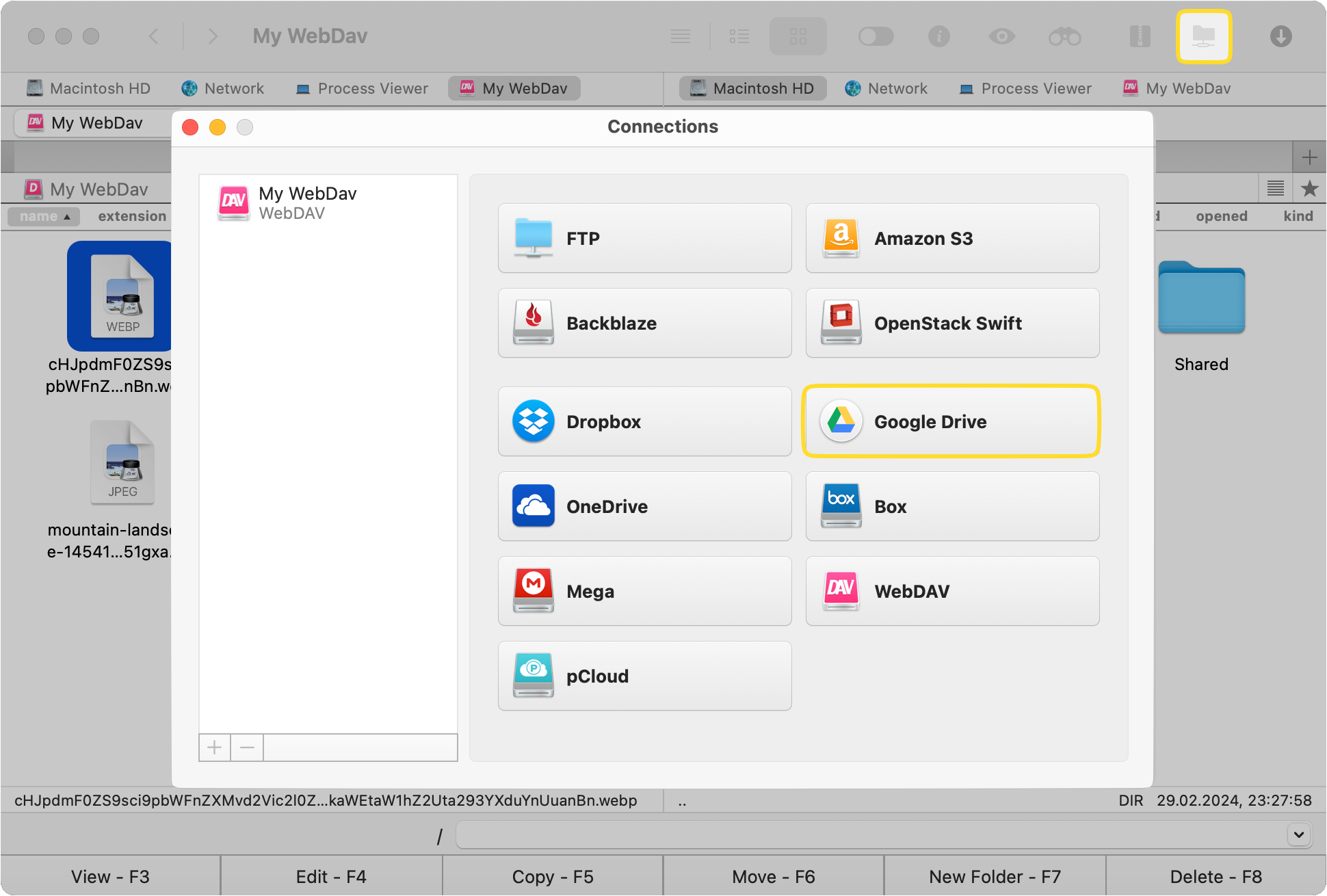Open the favorites star menu
Image resolution: width=1327 pixels, height=896 pixels.
coord(1310,189)
